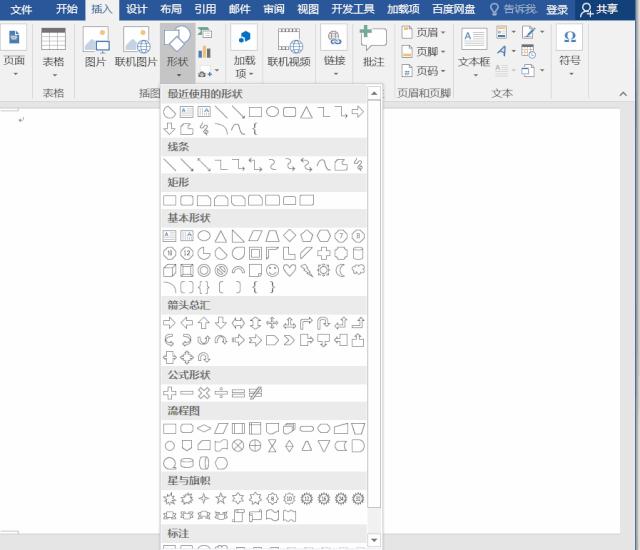640x550 pixels.
Task: Select the smiley face in 基本形状
Action: coord(272,270)
